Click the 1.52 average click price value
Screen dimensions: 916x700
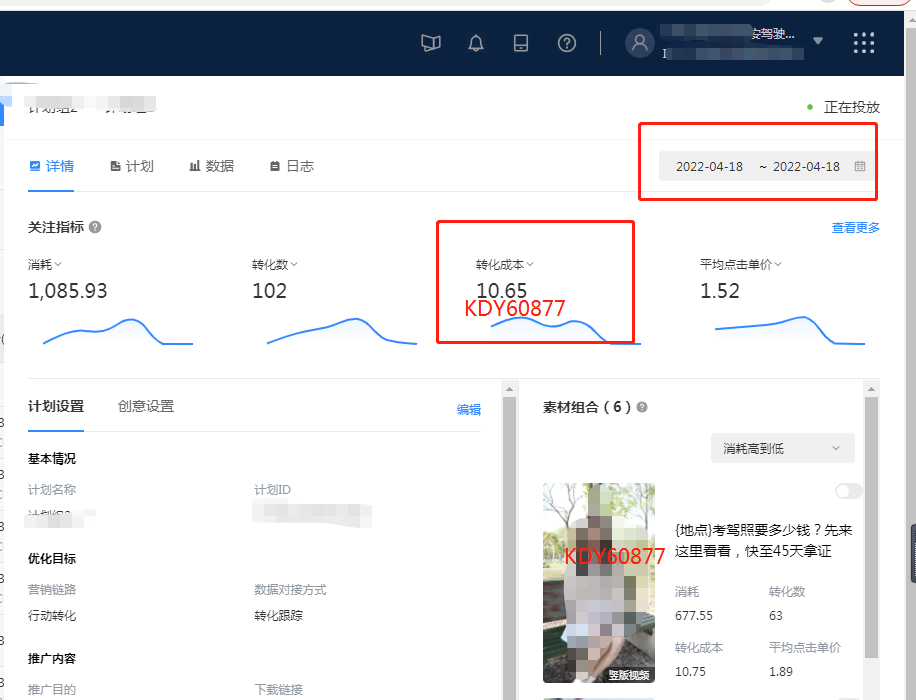(x=720, y=291)
